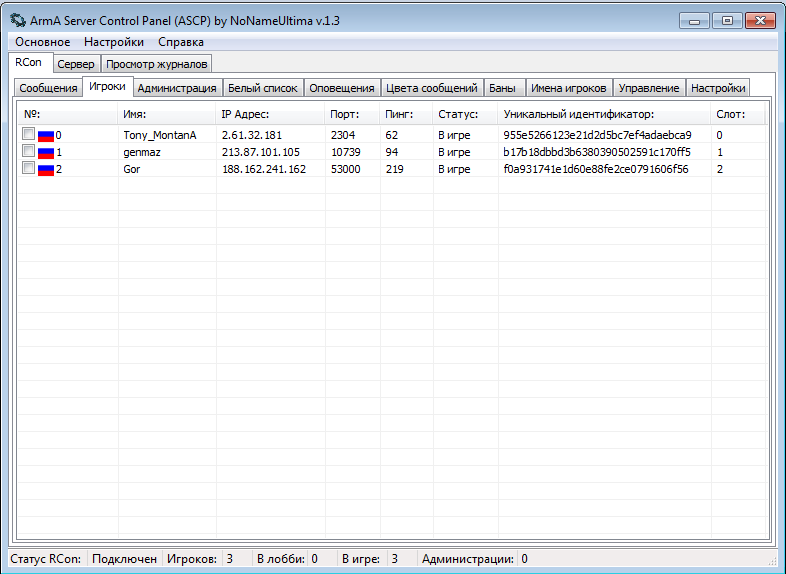Click the Игроков: count in status bar
The width and height of the screenshot is (786, 574).
point(230,559)
